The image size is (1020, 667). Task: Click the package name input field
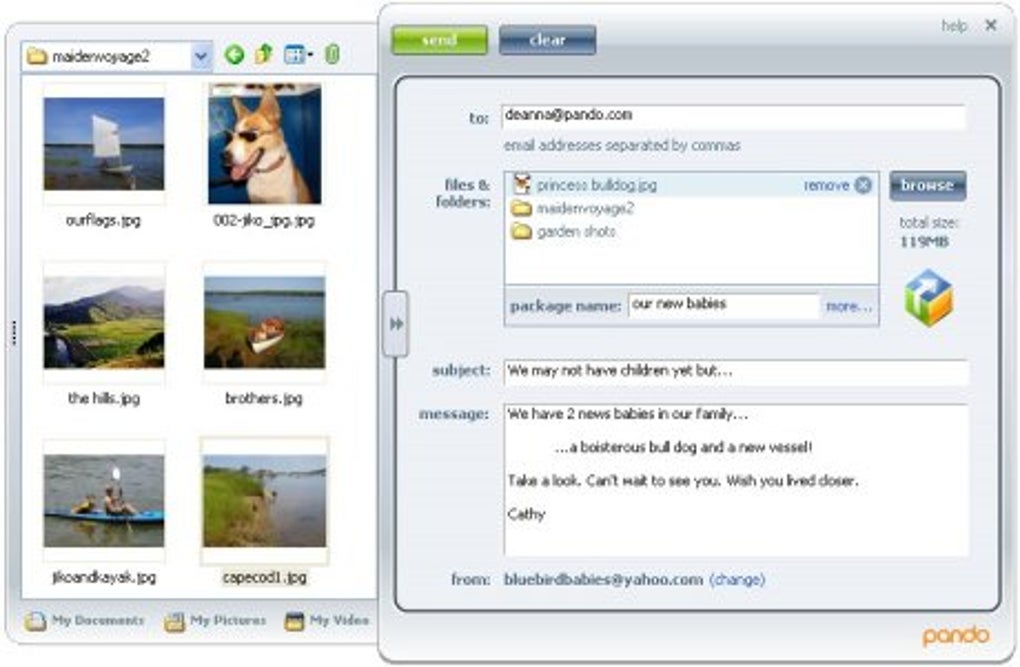(723, 305)
